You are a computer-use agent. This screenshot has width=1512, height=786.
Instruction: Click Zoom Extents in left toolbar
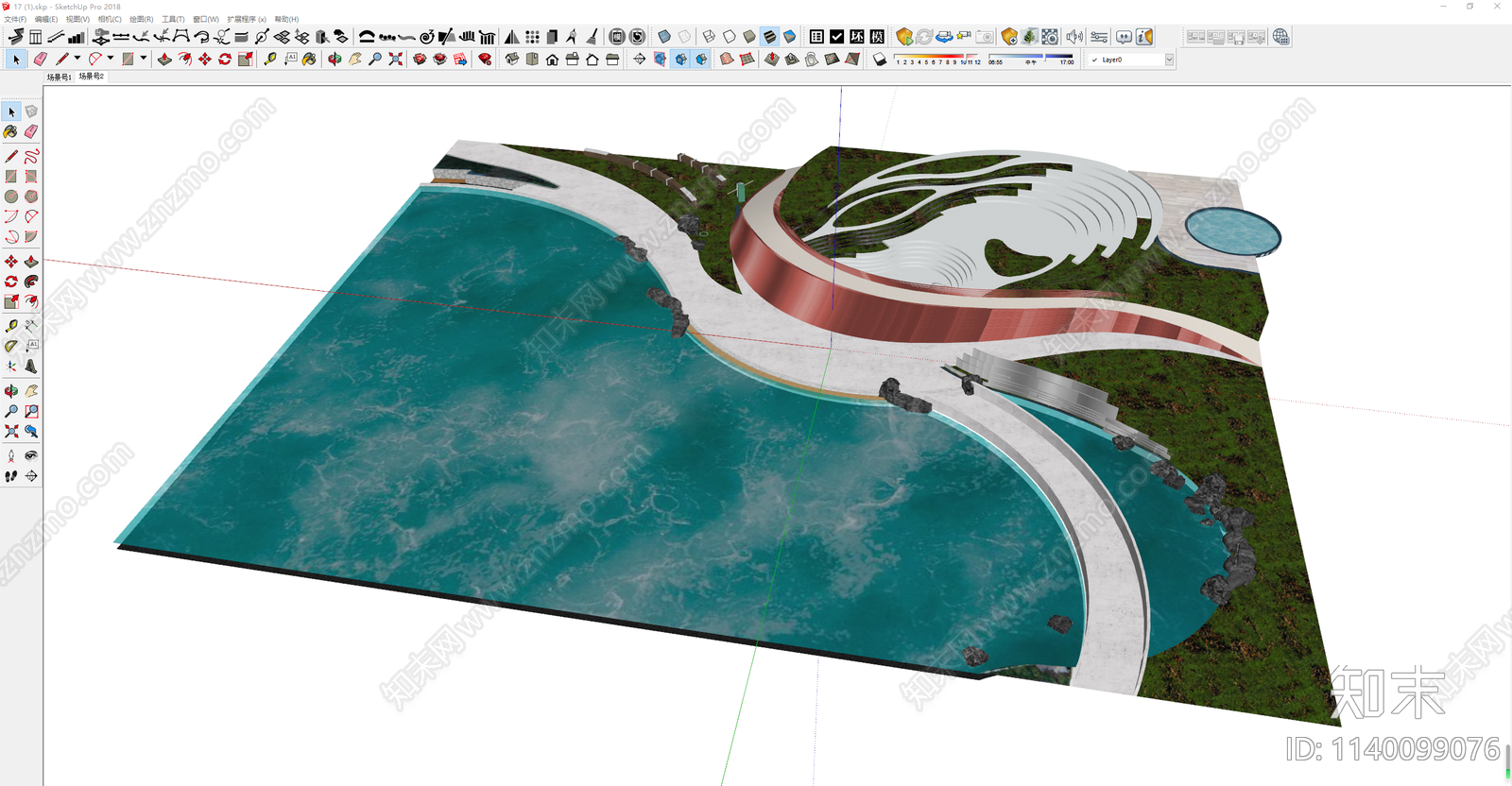(11, 431)
